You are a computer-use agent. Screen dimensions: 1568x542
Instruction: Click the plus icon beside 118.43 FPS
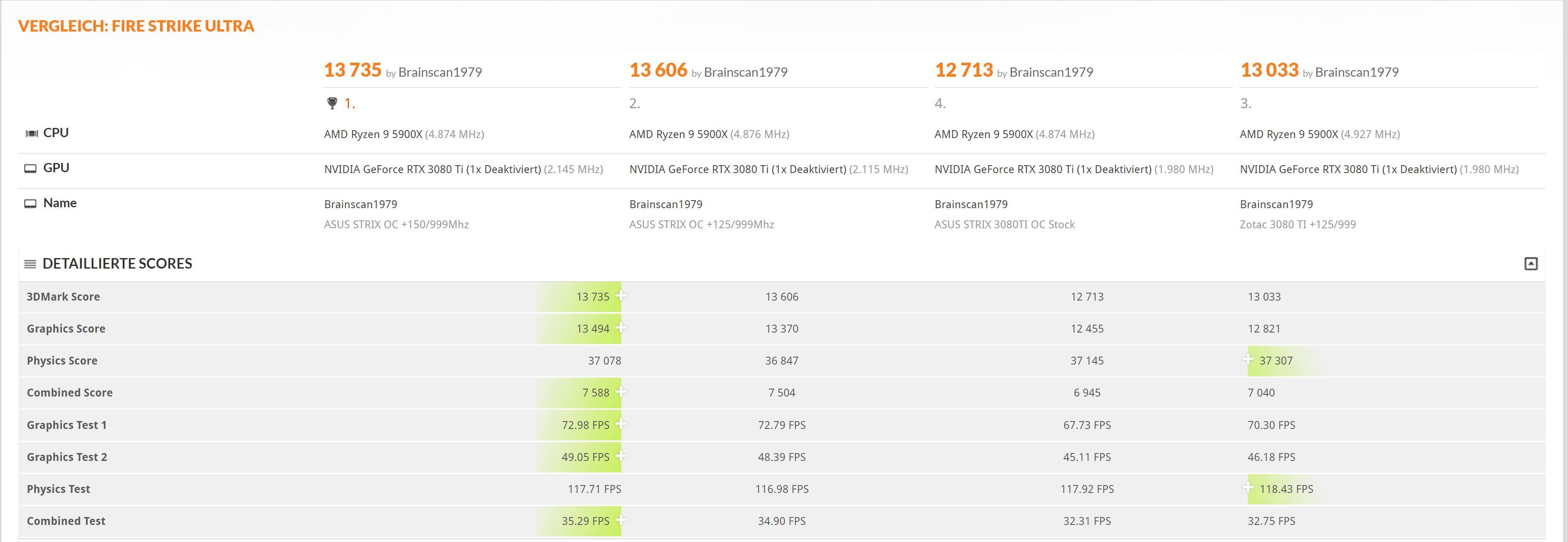pyautogui.click(x=1248, y=488)
